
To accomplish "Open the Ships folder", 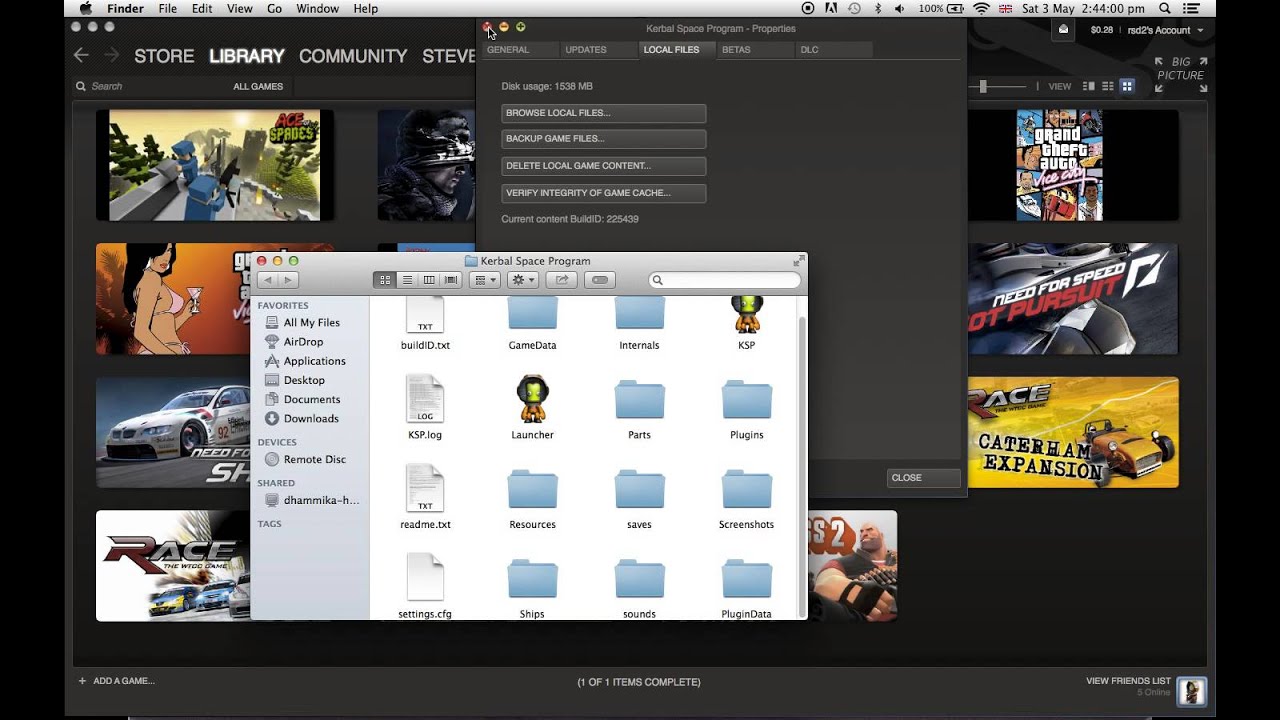I will coord(532,587).
